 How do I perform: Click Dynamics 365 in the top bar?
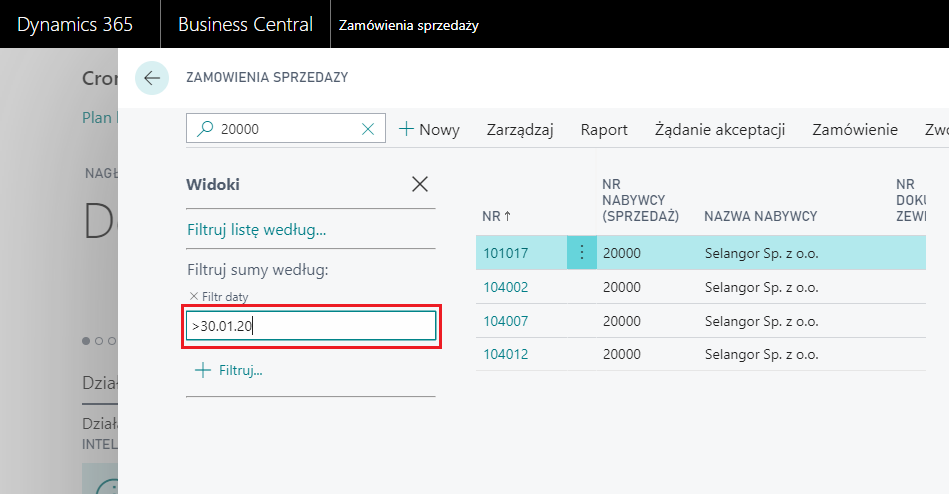coord(75,24)
